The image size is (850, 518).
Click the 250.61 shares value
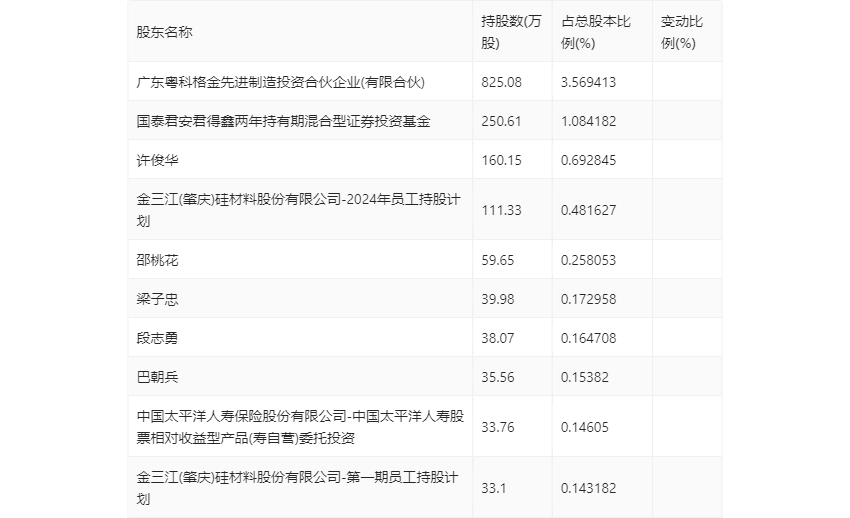point(501,121)
